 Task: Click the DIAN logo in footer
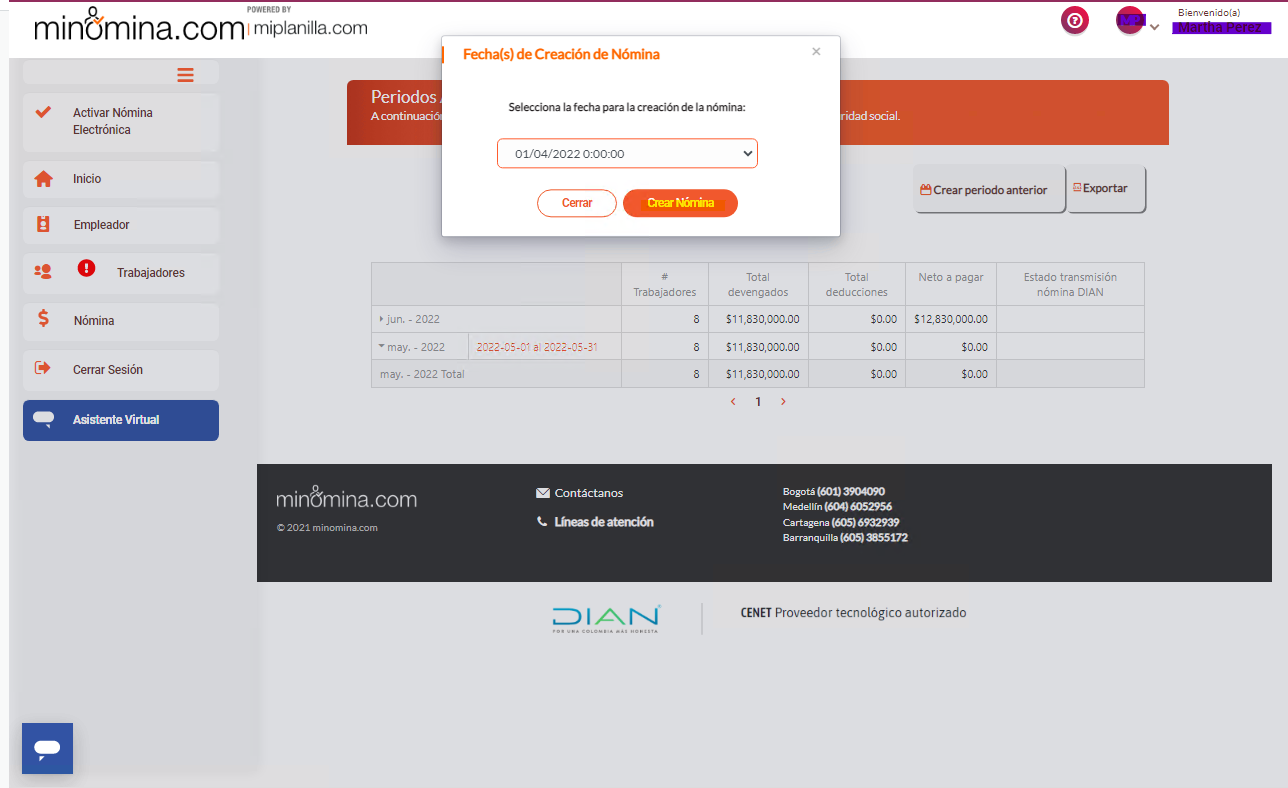point(606,618)
